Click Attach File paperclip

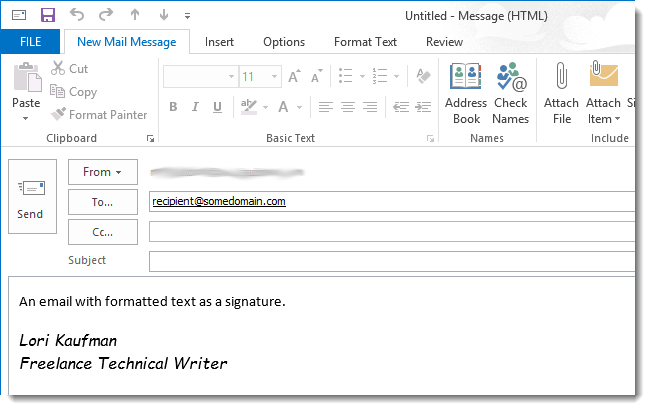[x=561, y=93]
